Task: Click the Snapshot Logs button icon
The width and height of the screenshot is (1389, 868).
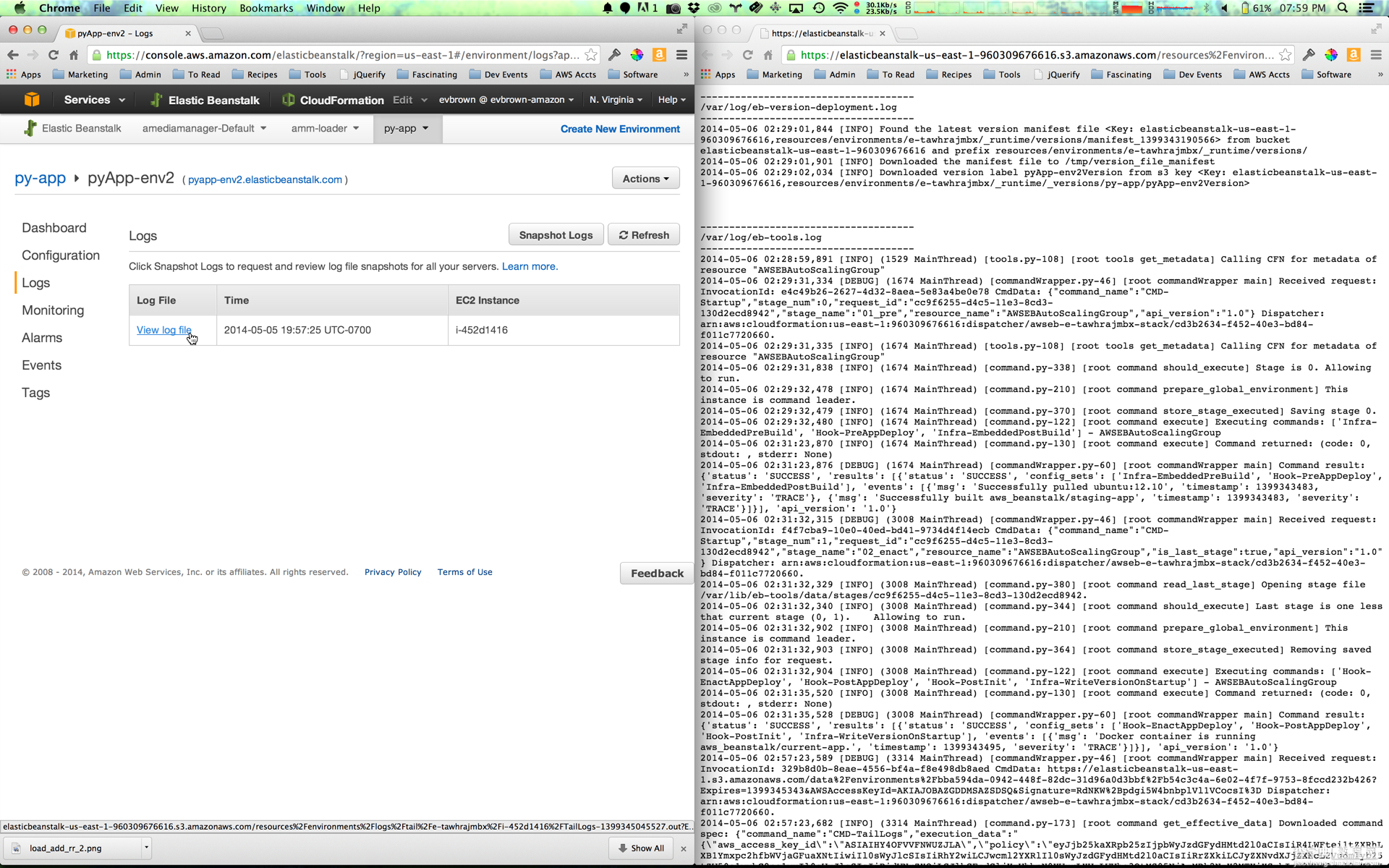Action: 555,235
